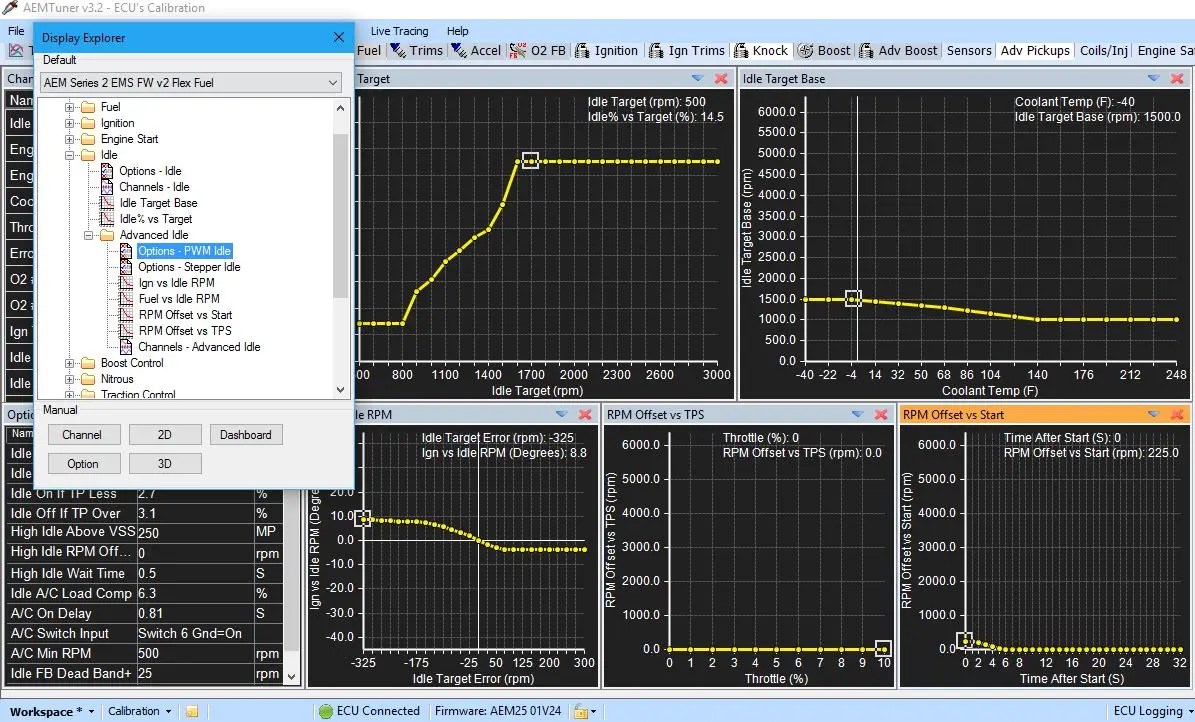Click the O2 FB tab icon

click(x=518, y=51)
